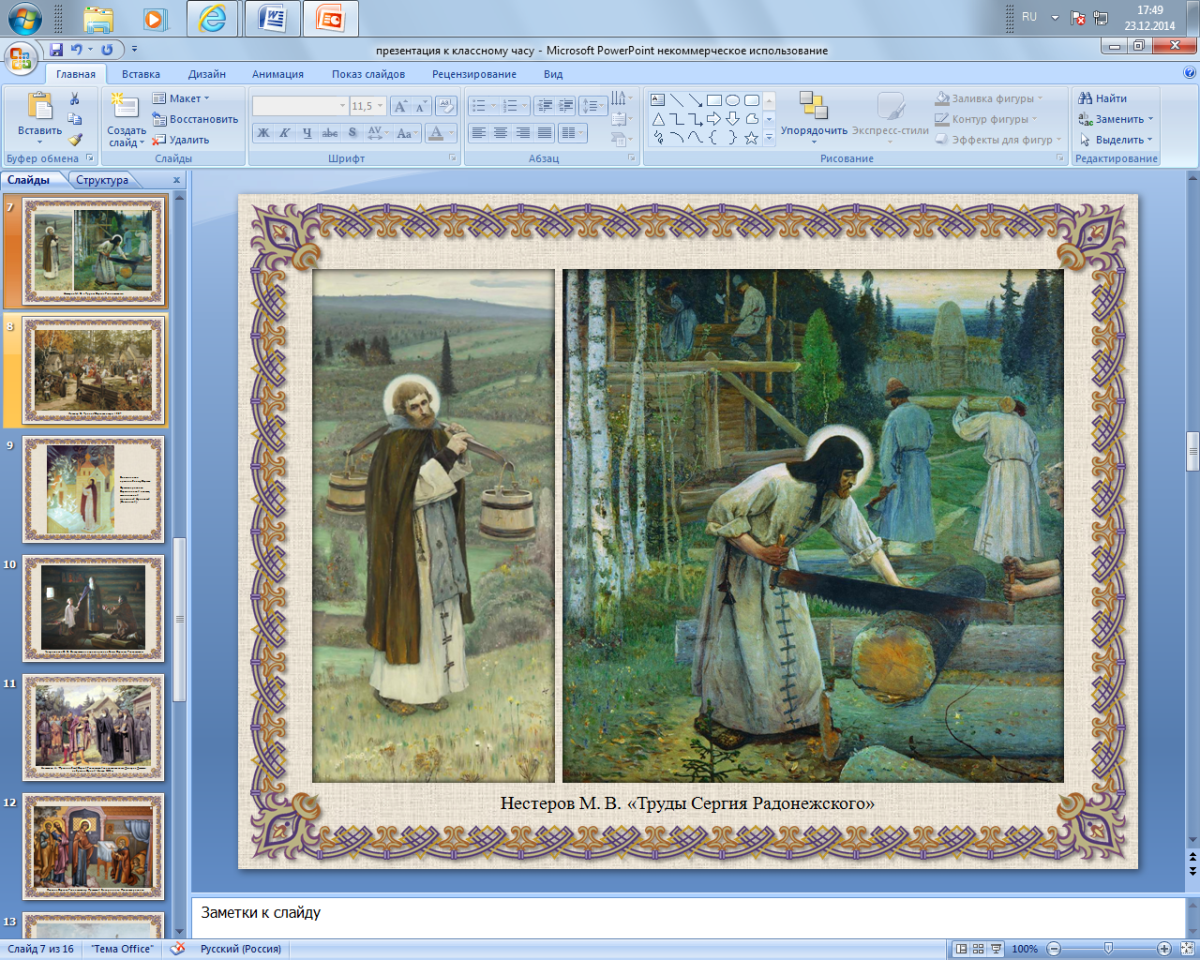Image resolution: width=1200 pixels, height=960 pixels.
Task: Switch to slide sorter view icon
Action: (977, 948)
